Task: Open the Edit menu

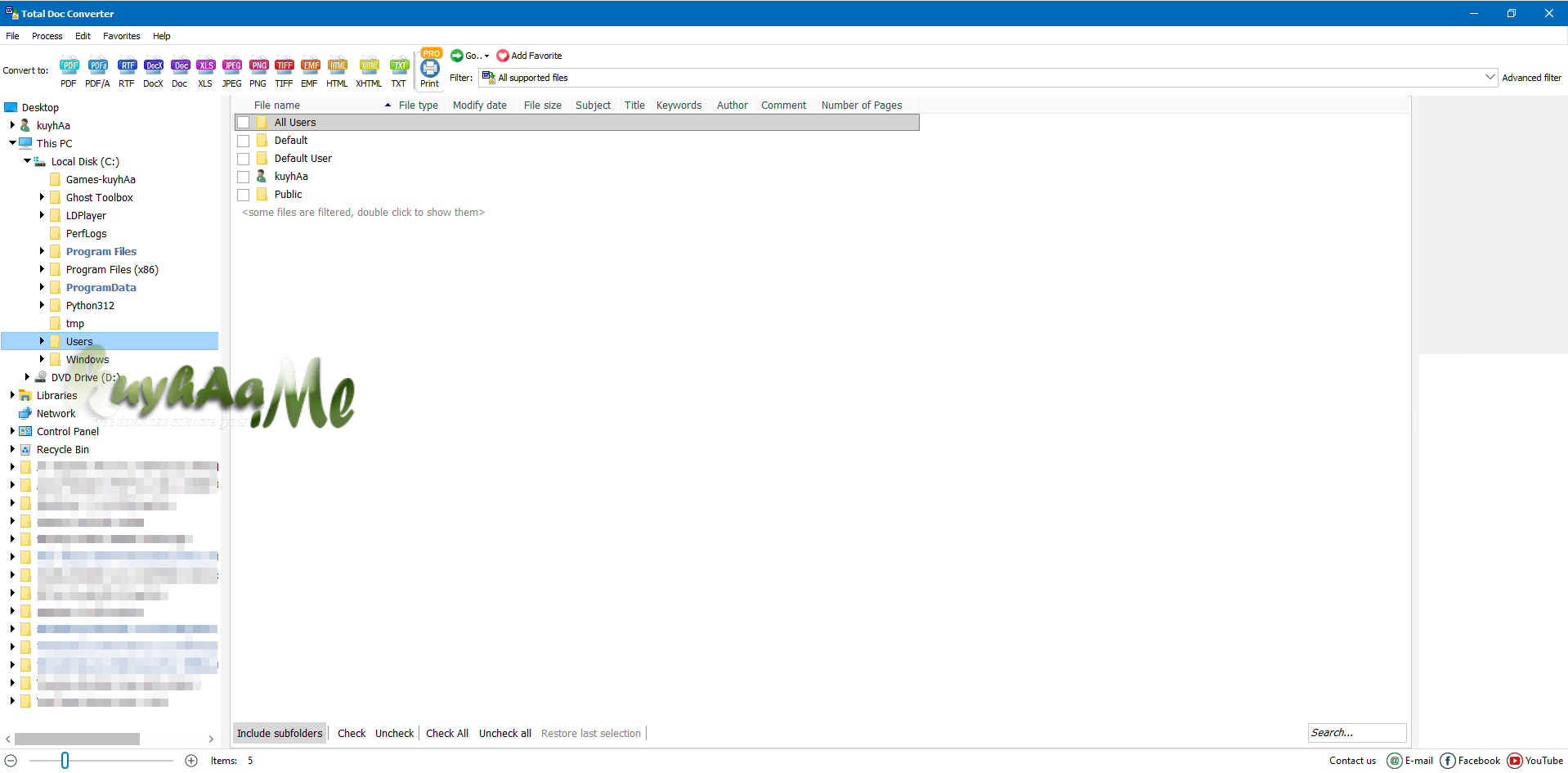Action: tap(83, 36)
